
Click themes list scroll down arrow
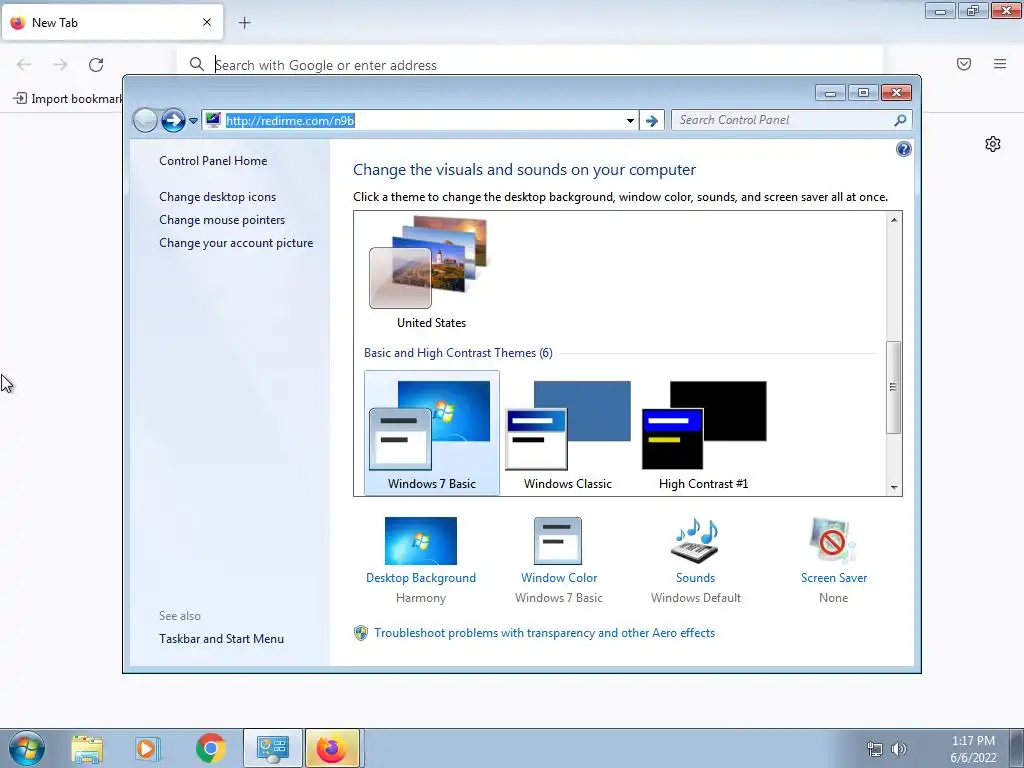pyautogui.click(x=894, y=488)
